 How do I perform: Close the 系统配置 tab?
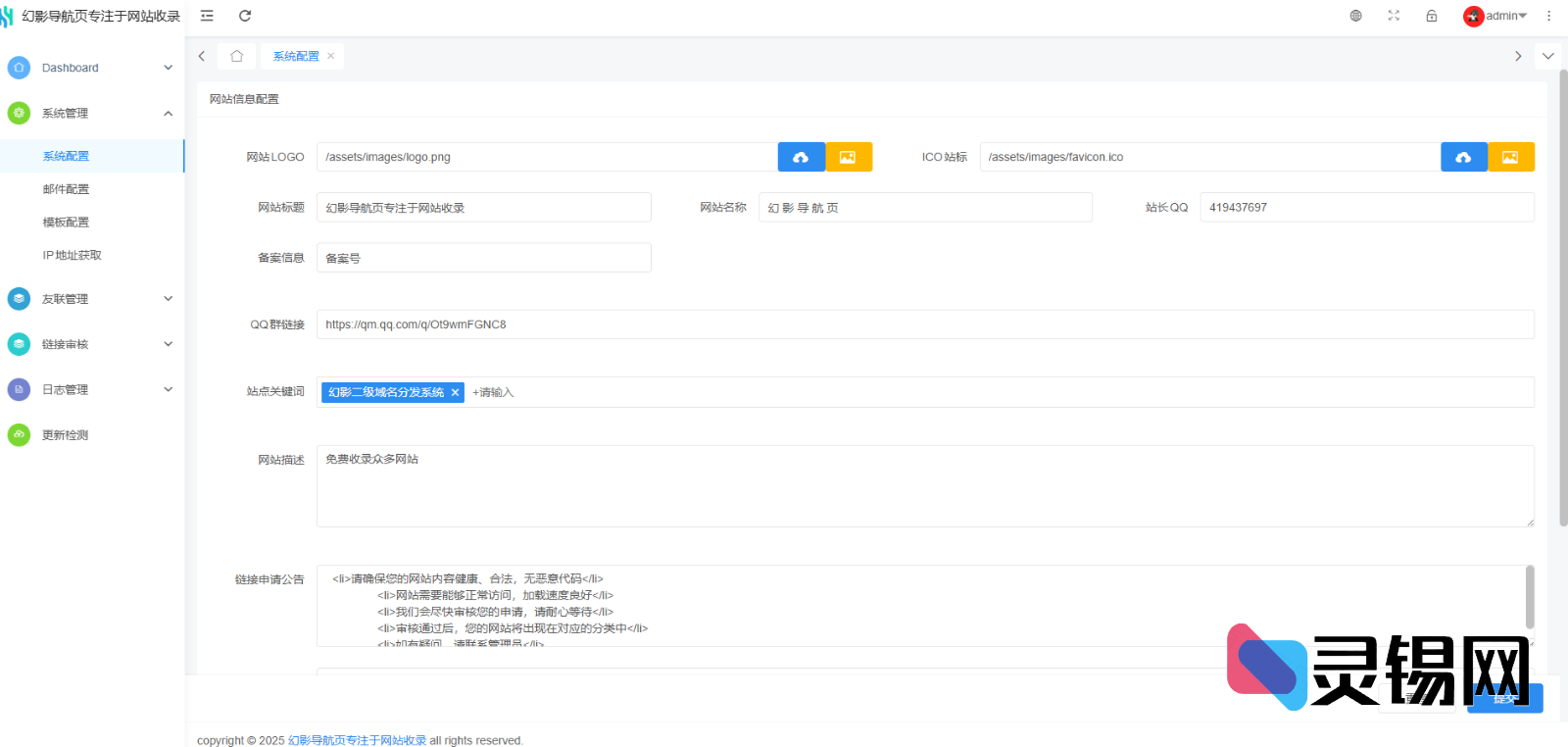click(331, 56)
